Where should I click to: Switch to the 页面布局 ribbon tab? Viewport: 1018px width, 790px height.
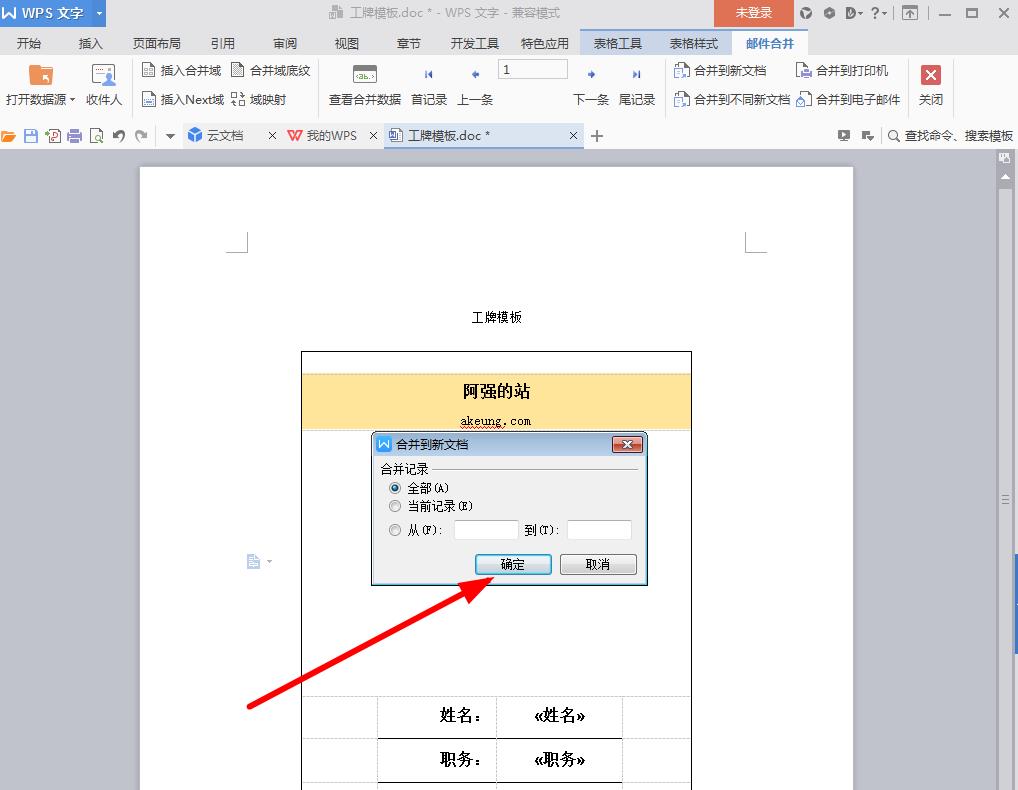[x=157, y=44]
